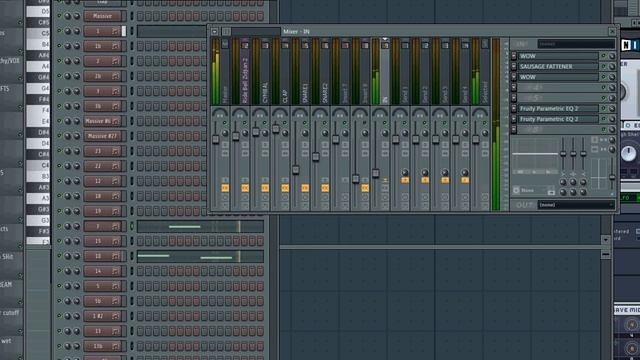Select the CLAP mixer track

(285, 71)
